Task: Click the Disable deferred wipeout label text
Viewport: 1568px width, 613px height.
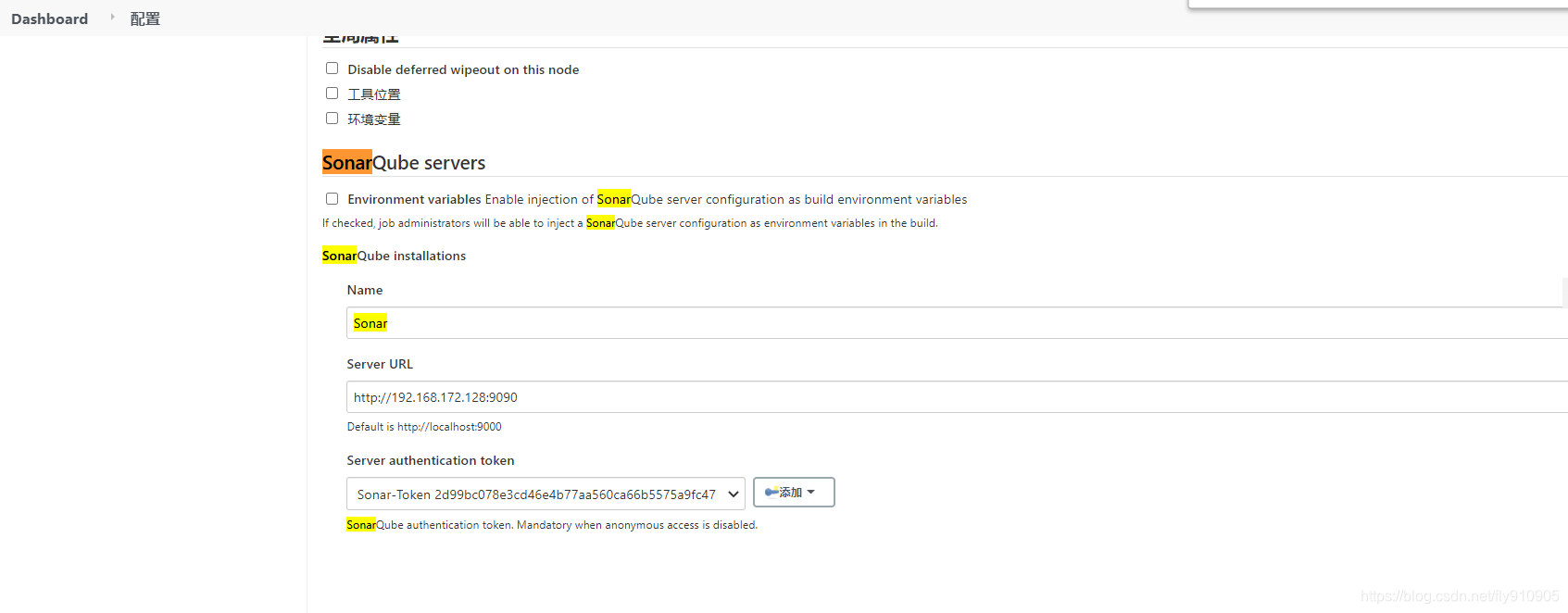Action: tap(463, 69)
